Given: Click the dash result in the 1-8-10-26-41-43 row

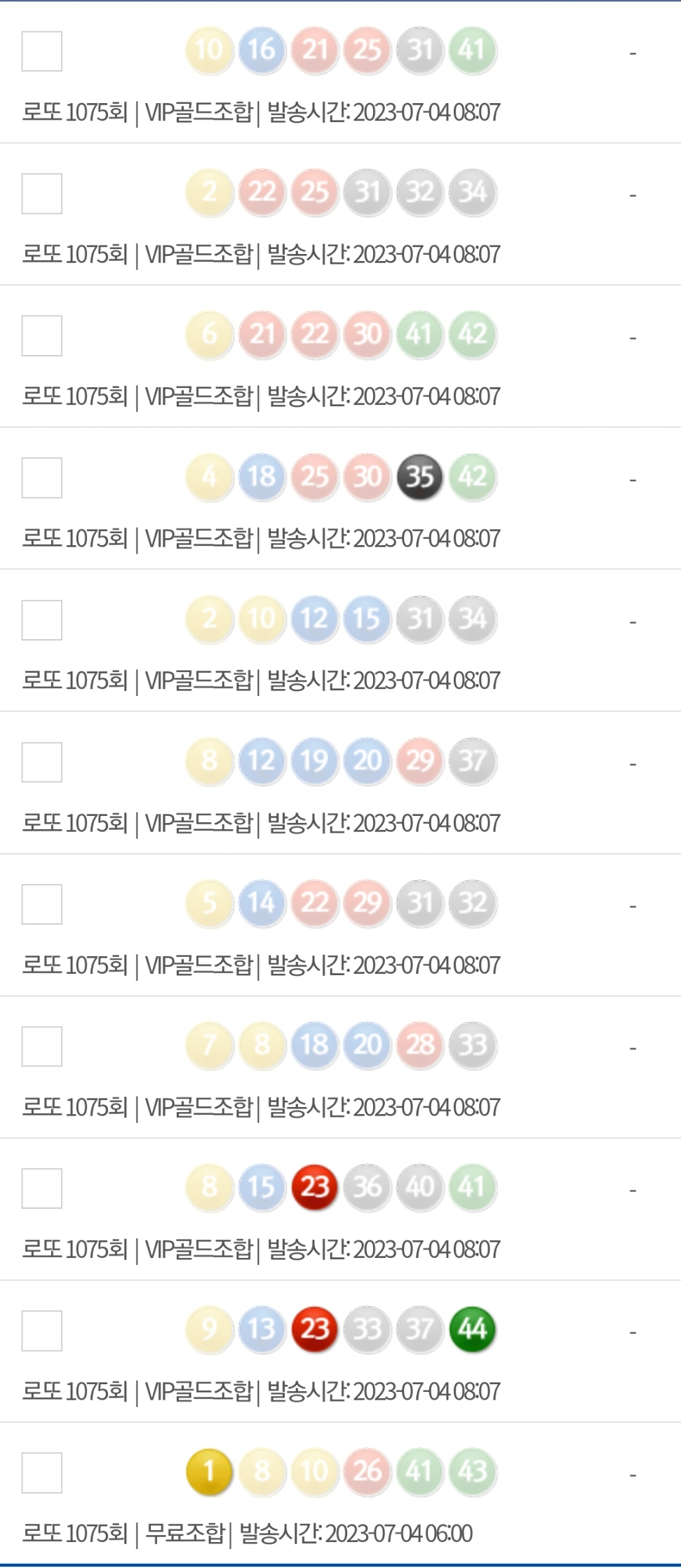Looking at the screenshot, I should pos(633,1475).
